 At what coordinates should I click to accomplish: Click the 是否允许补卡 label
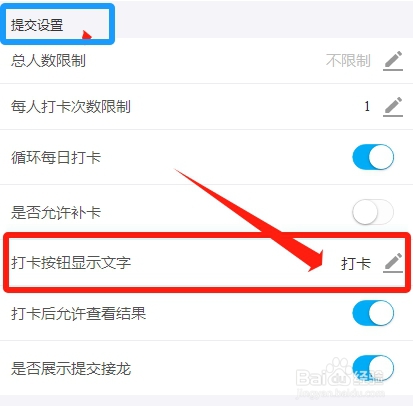coord(56,212)
